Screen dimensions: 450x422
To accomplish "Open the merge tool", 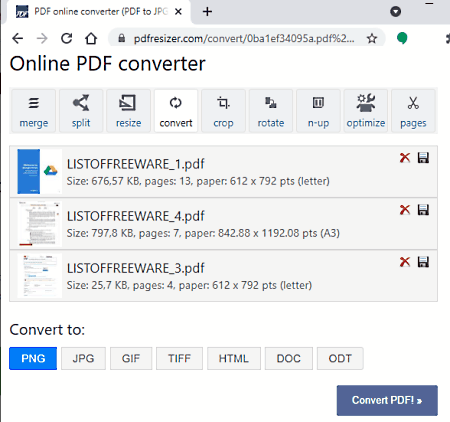I will 34,111.
